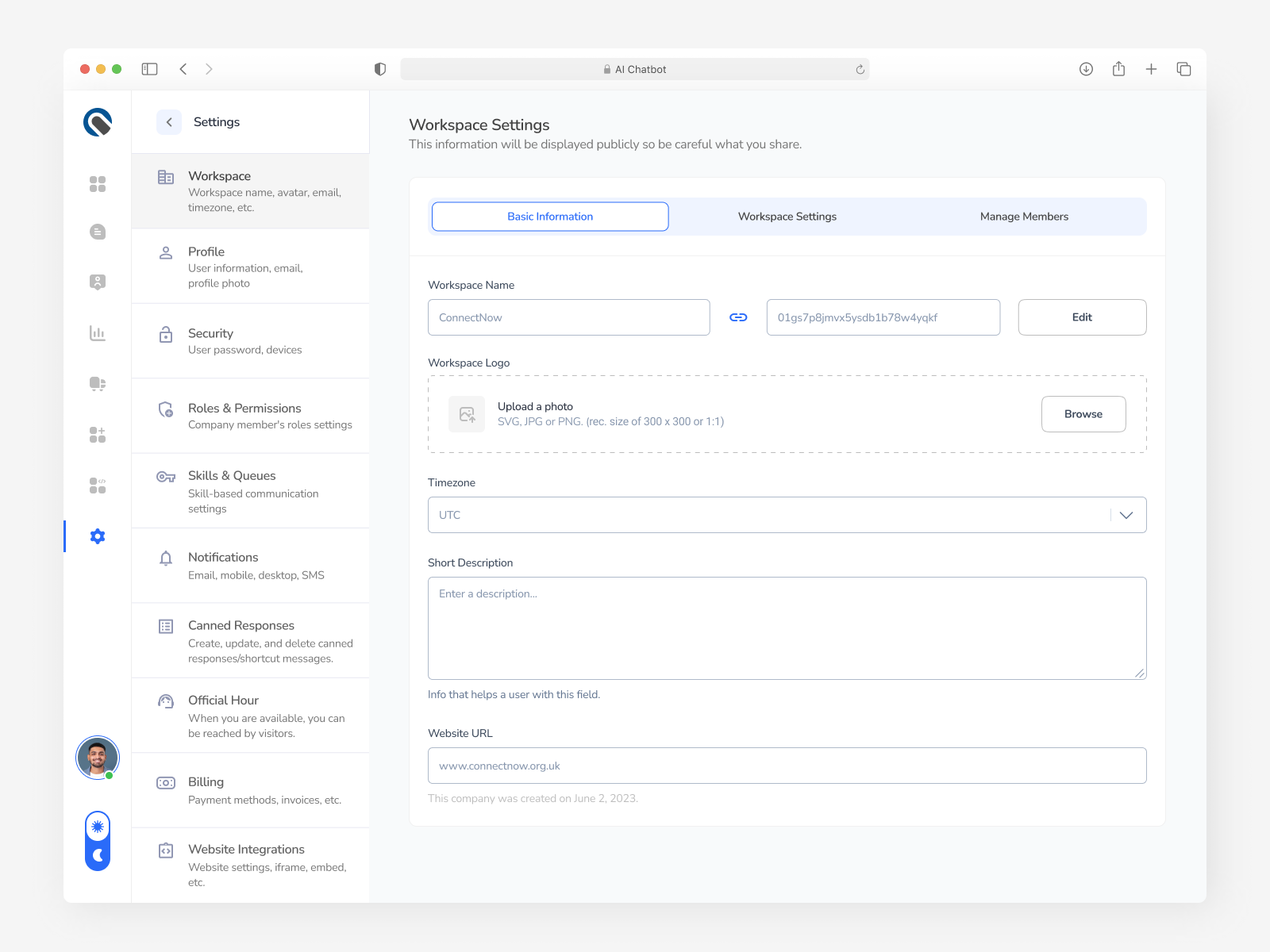The image size is (1270, 952).
Task: Click the Edit button near workspace ID
Action: point(1082,317)
